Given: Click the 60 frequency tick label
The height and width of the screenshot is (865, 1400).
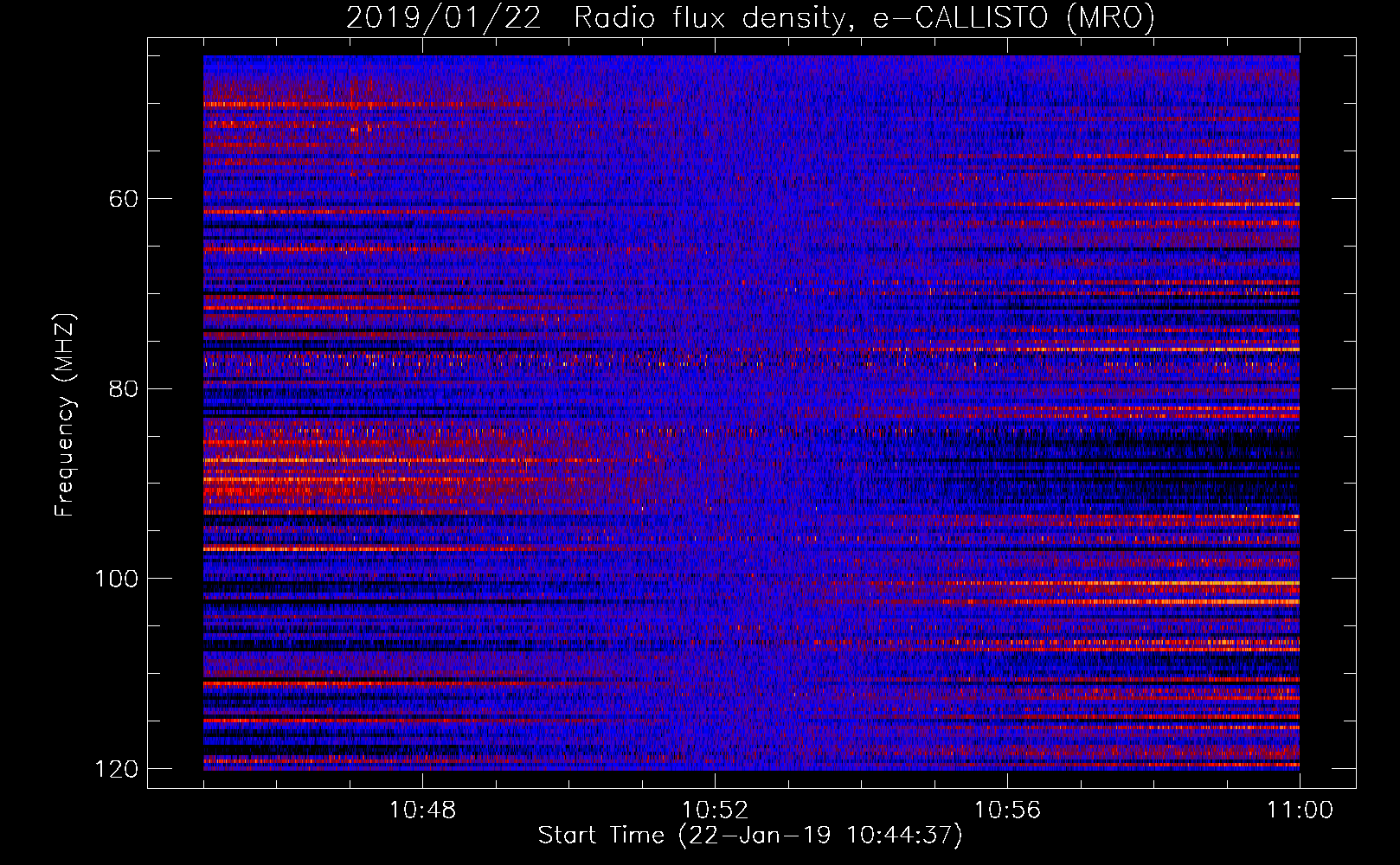Looking at the screenshot, I should 124,199.
